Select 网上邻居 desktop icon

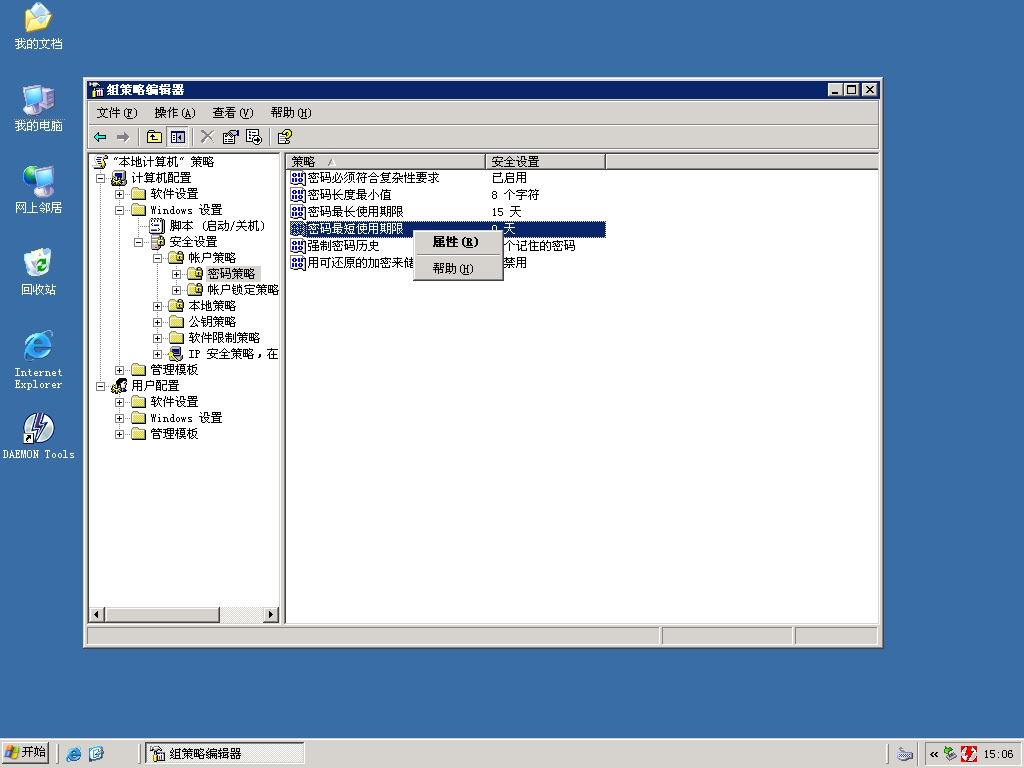click(x=39, y=190)
